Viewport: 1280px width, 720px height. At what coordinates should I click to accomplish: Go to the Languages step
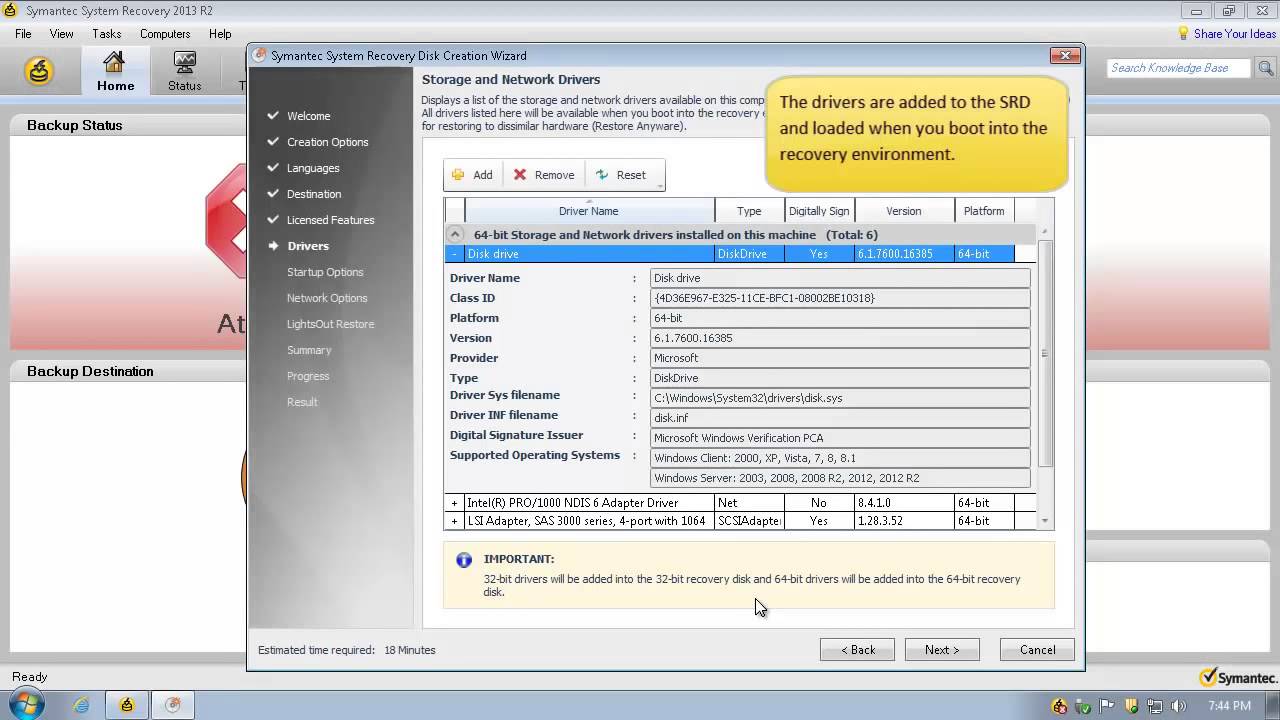tap(313, 168)
